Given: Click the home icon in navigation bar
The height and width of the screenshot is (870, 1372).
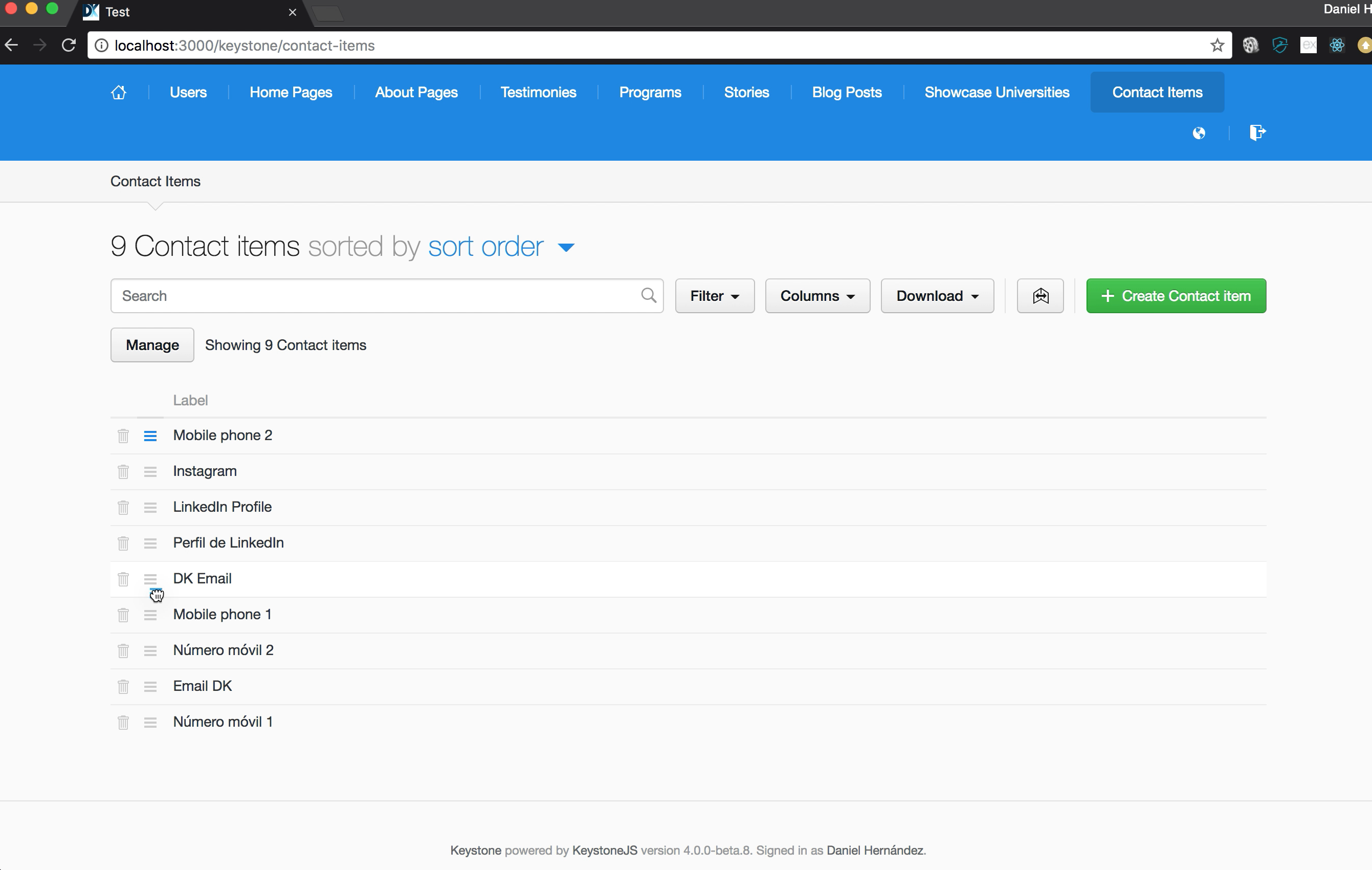Looking at the screenshot, I should coord(119,92).
